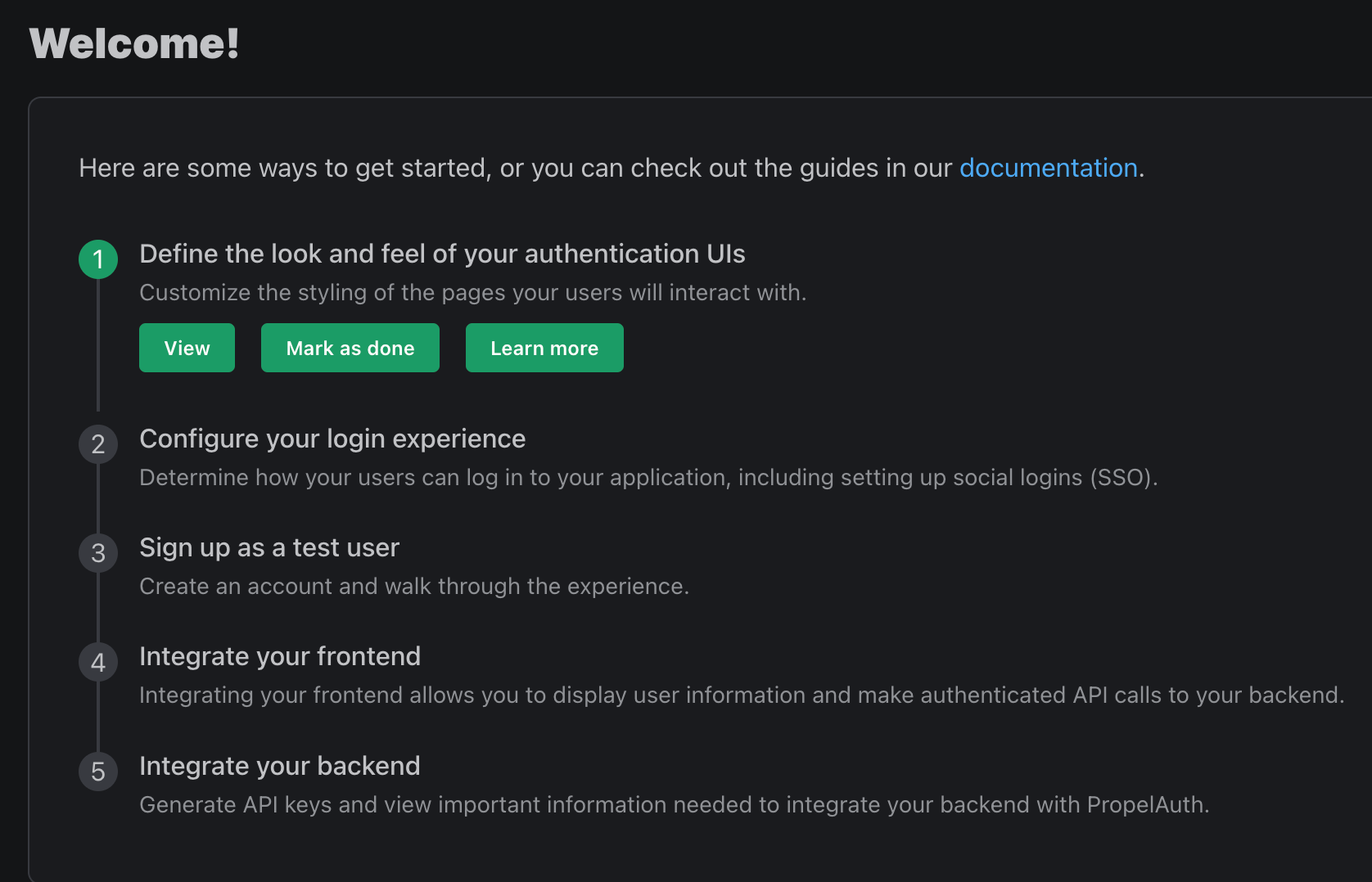Open the Learn more button
This screenshot has height=882, width=1372.
[x=544, y=348]
